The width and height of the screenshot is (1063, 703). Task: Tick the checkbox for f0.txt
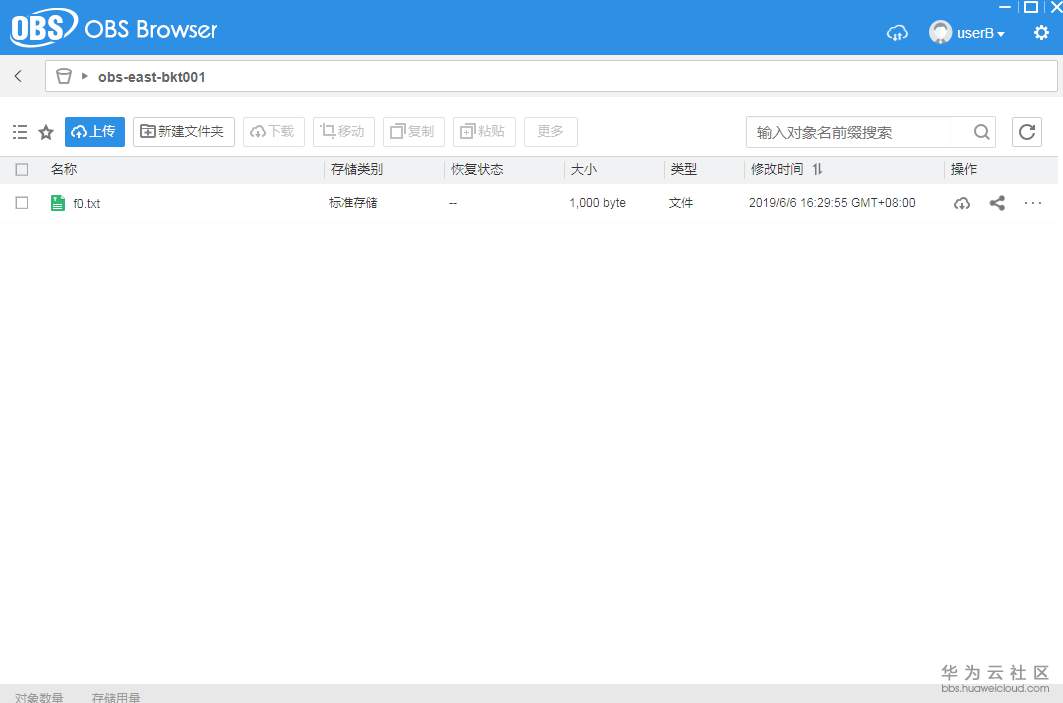(22, 203)
